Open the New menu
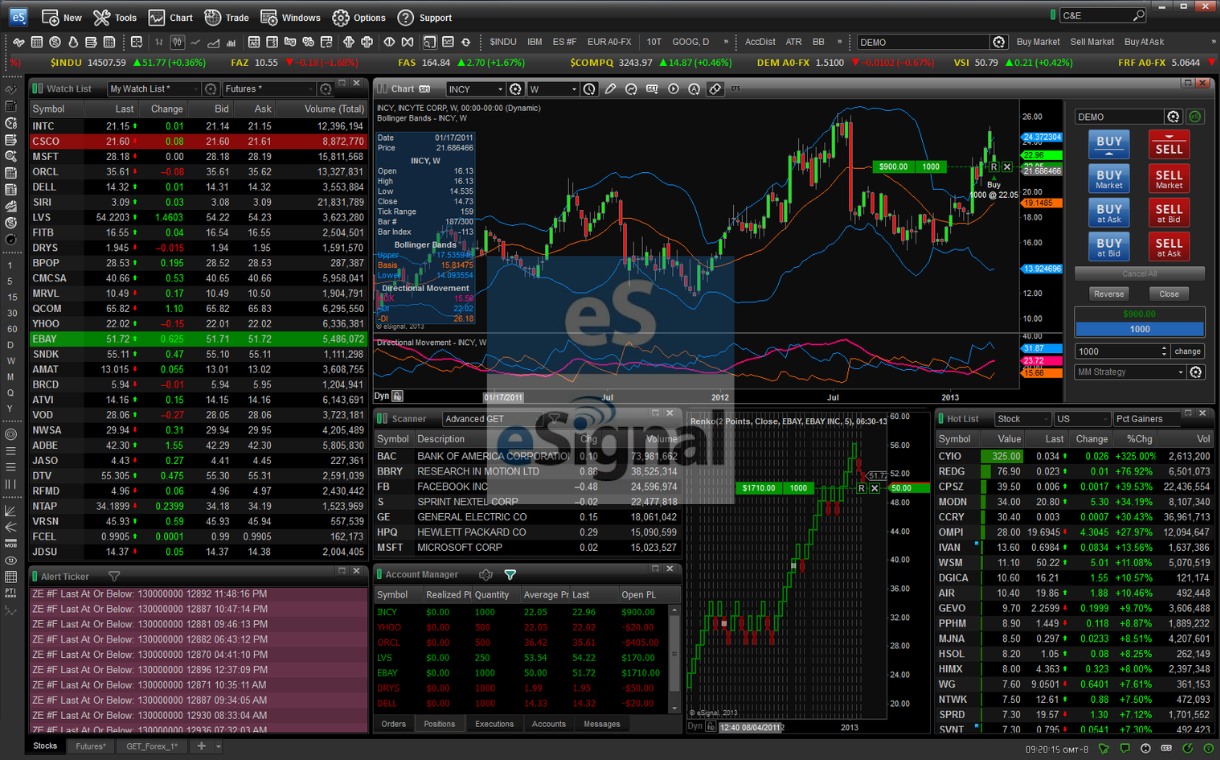 click(61, 18)
